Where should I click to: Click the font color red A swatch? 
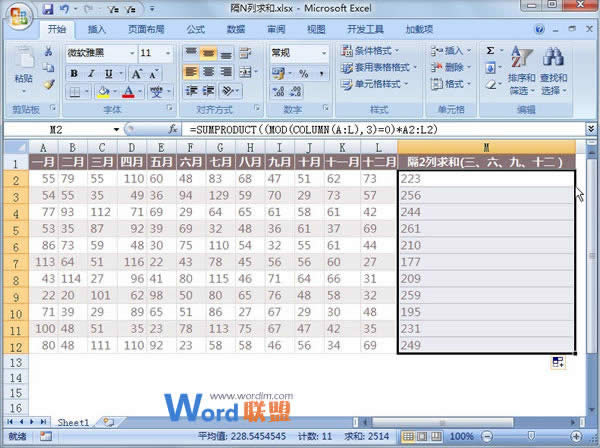tap(128, 92)
